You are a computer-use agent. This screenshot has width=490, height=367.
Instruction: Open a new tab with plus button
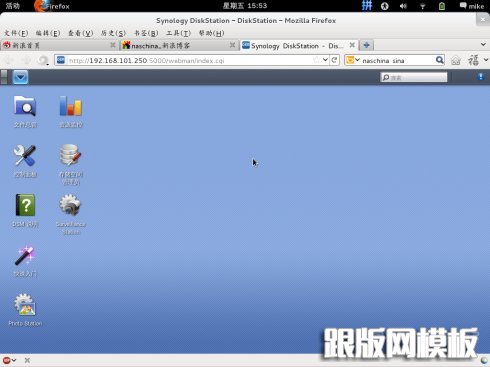pyautogui.click(x=366, y=45)
